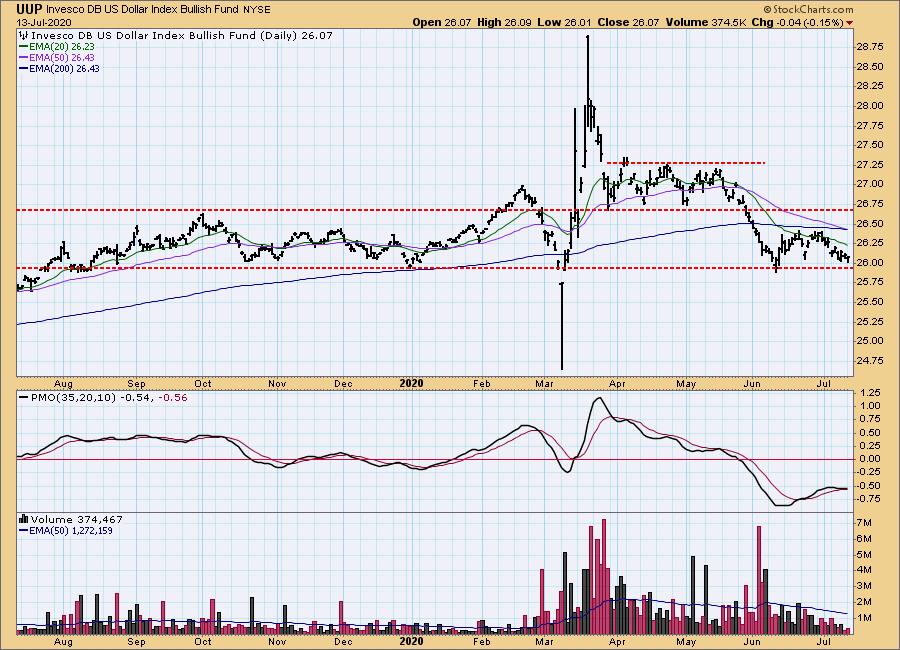Image resolution: width=900 pixels, height=650 pixels.
Task: Select the Open 26.07 value
Action: pyautogui.click(x=442, y=22)
